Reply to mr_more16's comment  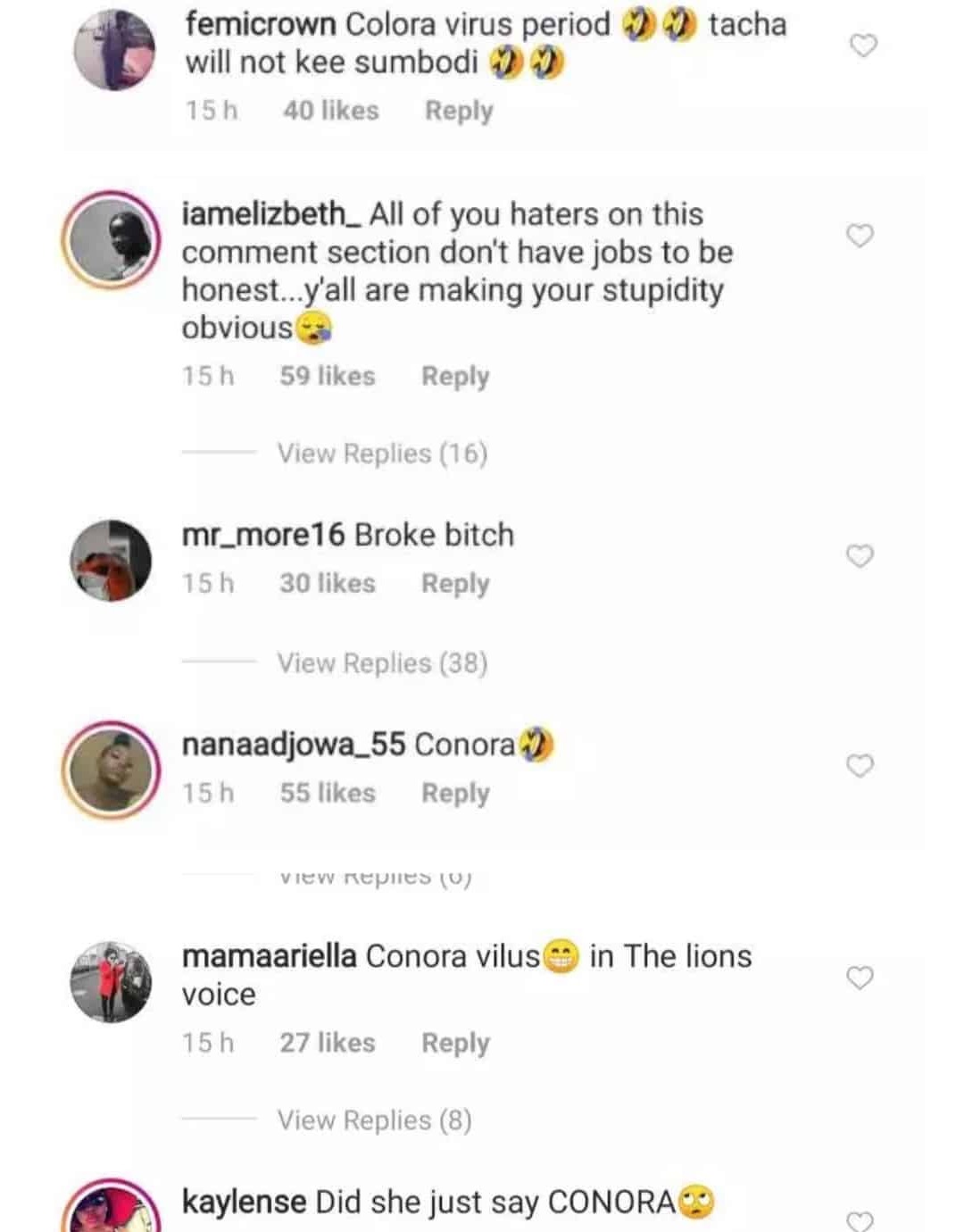pos(455,584)
